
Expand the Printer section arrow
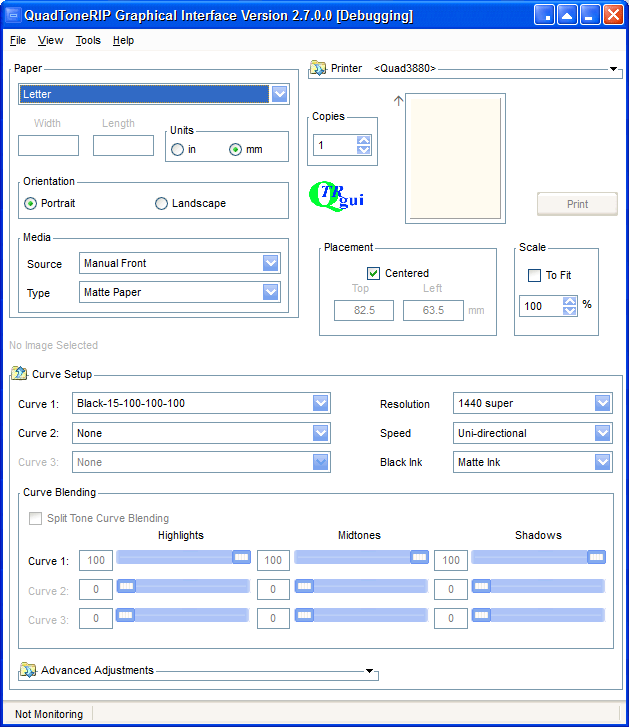click(x=613, y=69)
